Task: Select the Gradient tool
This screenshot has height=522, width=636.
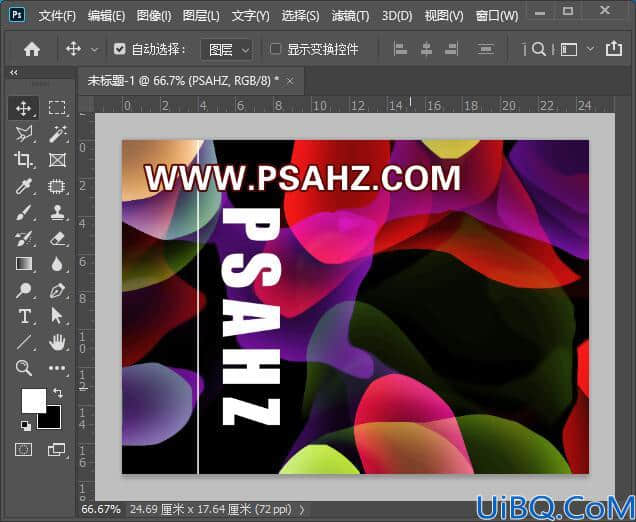Action: pos(24,264)
